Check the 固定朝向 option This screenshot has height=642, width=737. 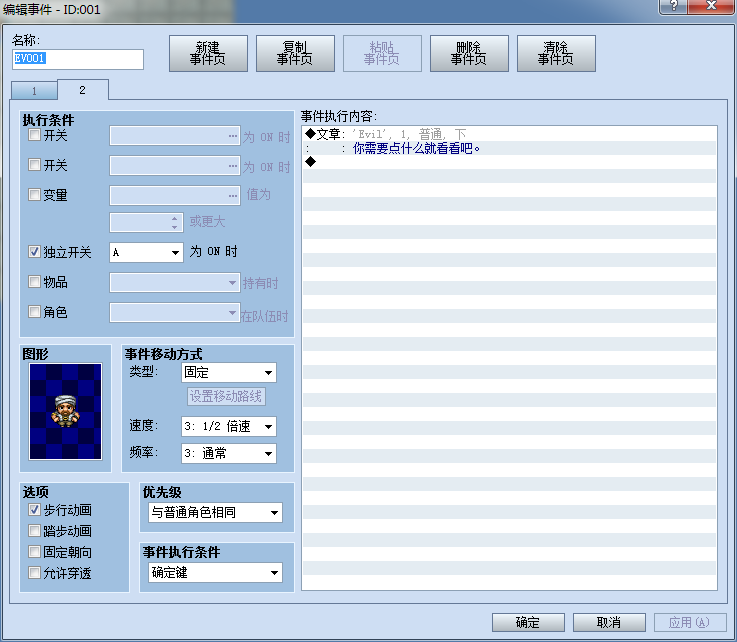(x=34, y=551)
